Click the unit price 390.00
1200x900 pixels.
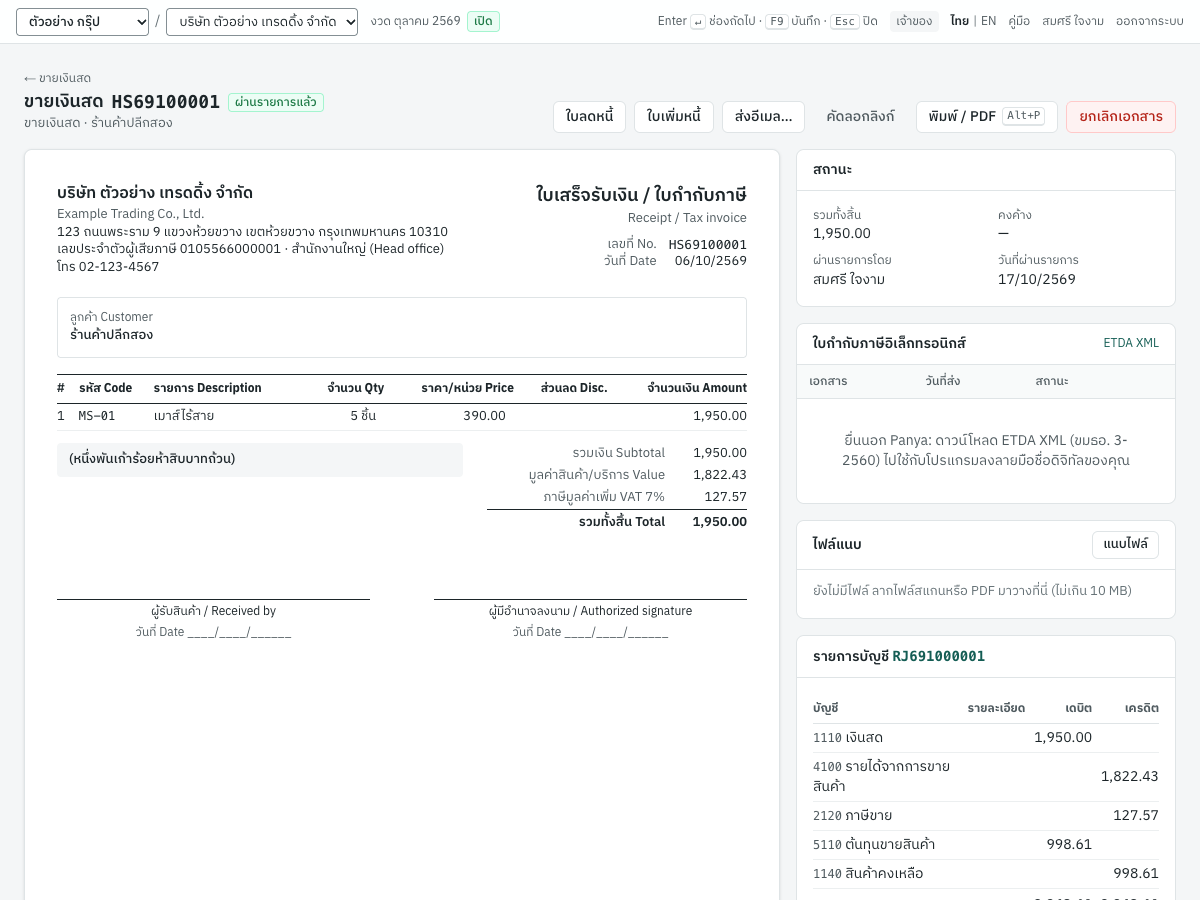click(484, 416)
